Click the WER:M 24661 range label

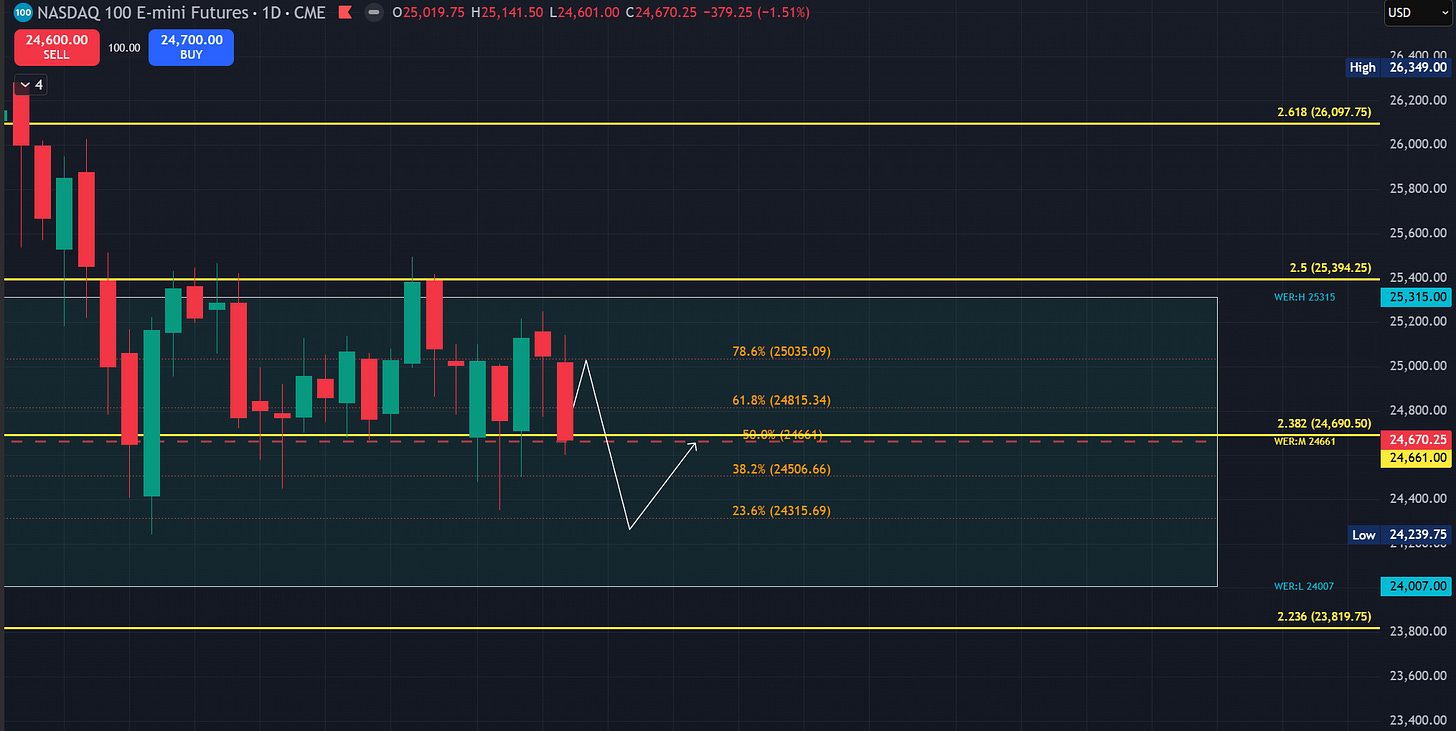pyautogui.click(x=1305, y=441)
